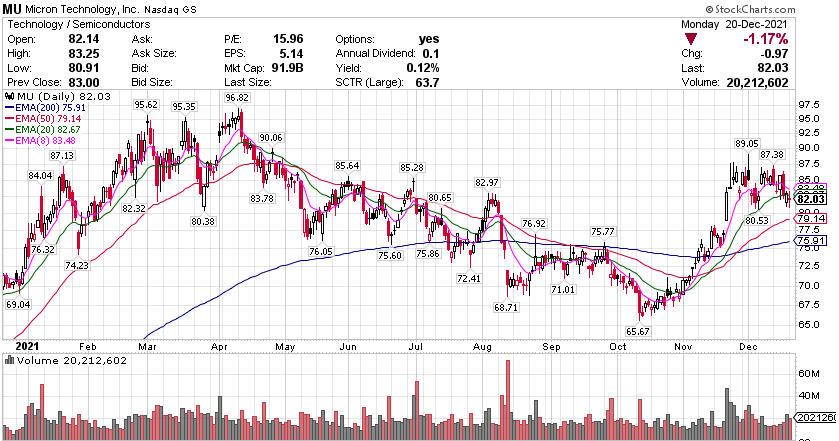Click the 95.35 high price label
Image resolution: width=839 pixels, height=441 pixels.
point(184,107)
